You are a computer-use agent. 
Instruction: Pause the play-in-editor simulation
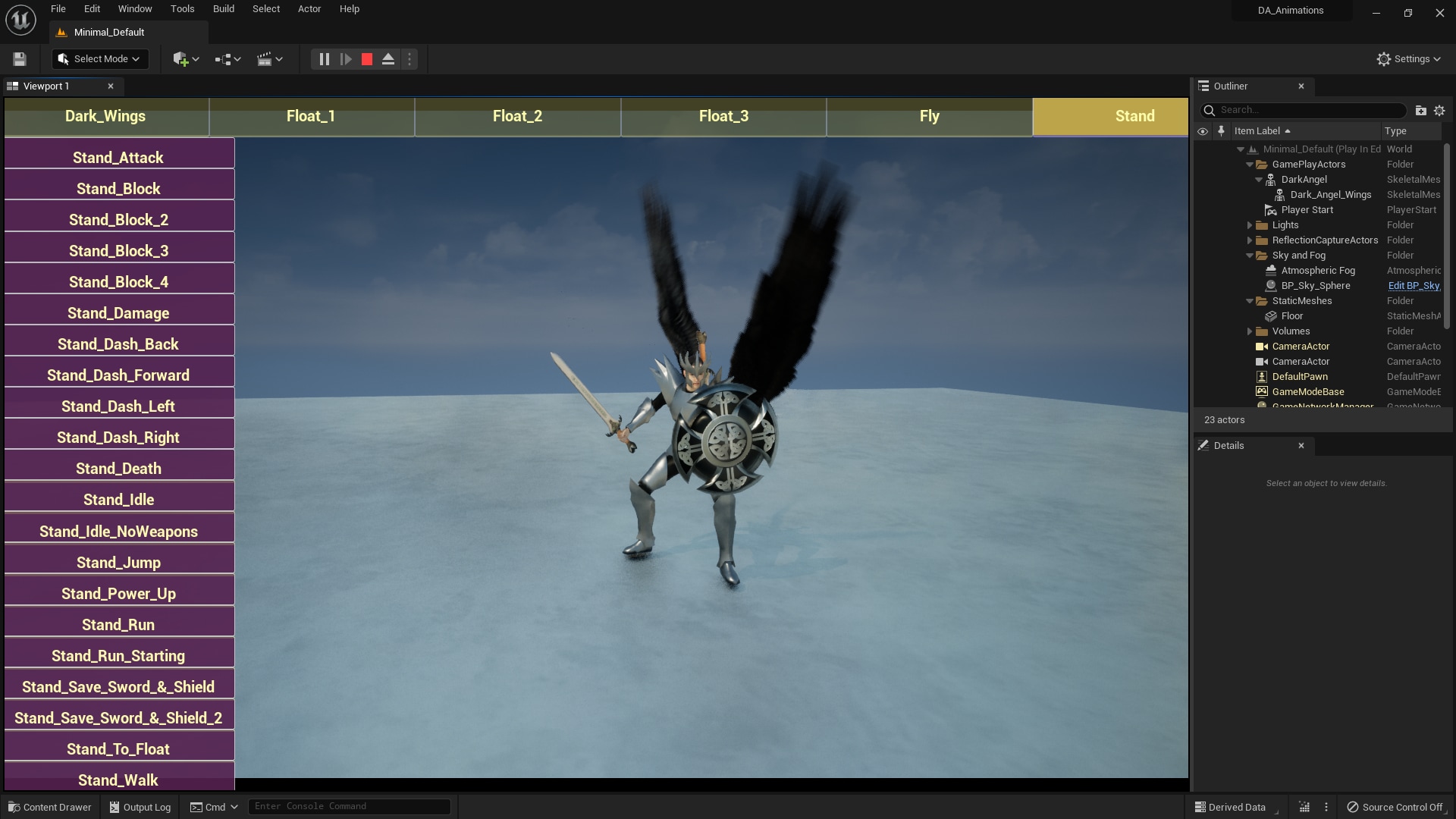coord(324,59)
